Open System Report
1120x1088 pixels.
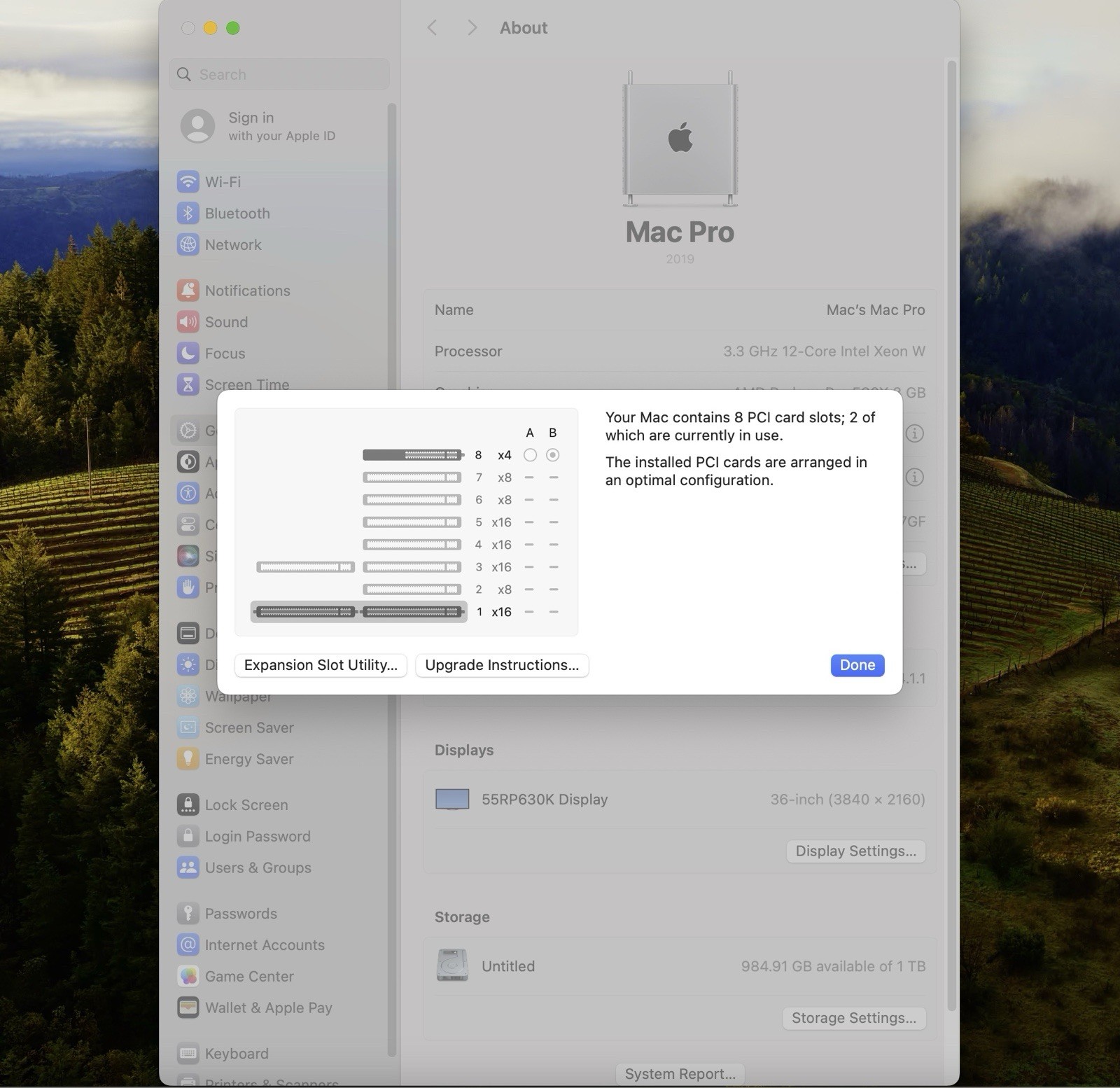pos(680,1074)
